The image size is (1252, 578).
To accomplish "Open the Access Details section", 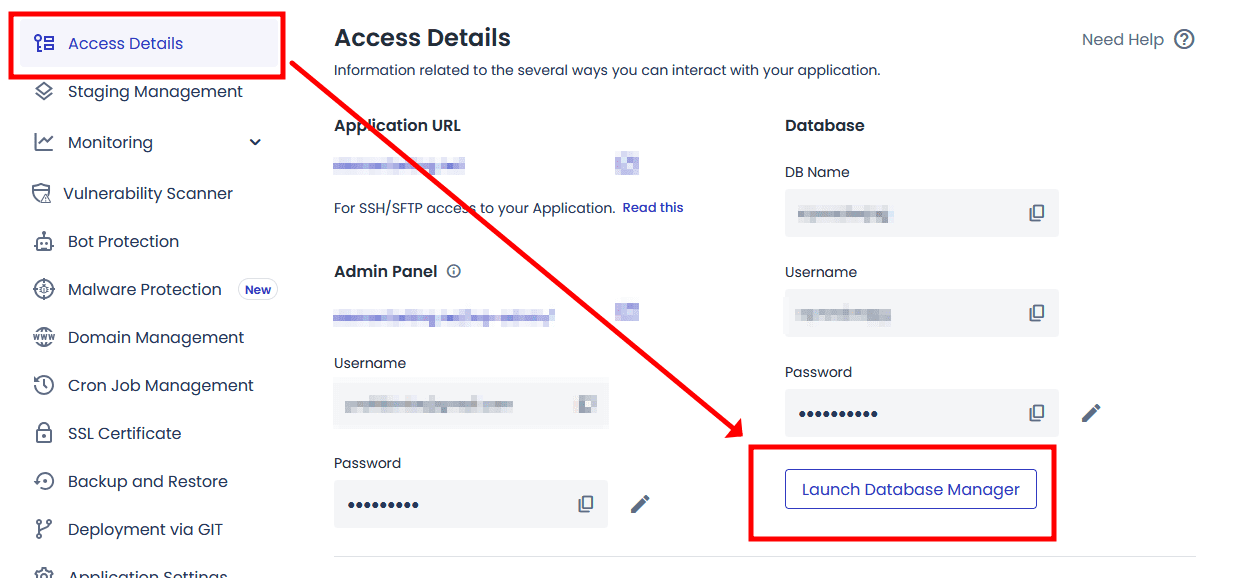I will coord(125,44).
